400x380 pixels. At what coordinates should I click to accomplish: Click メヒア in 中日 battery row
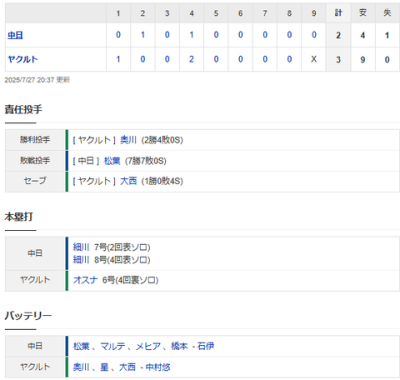click(148, 346)
